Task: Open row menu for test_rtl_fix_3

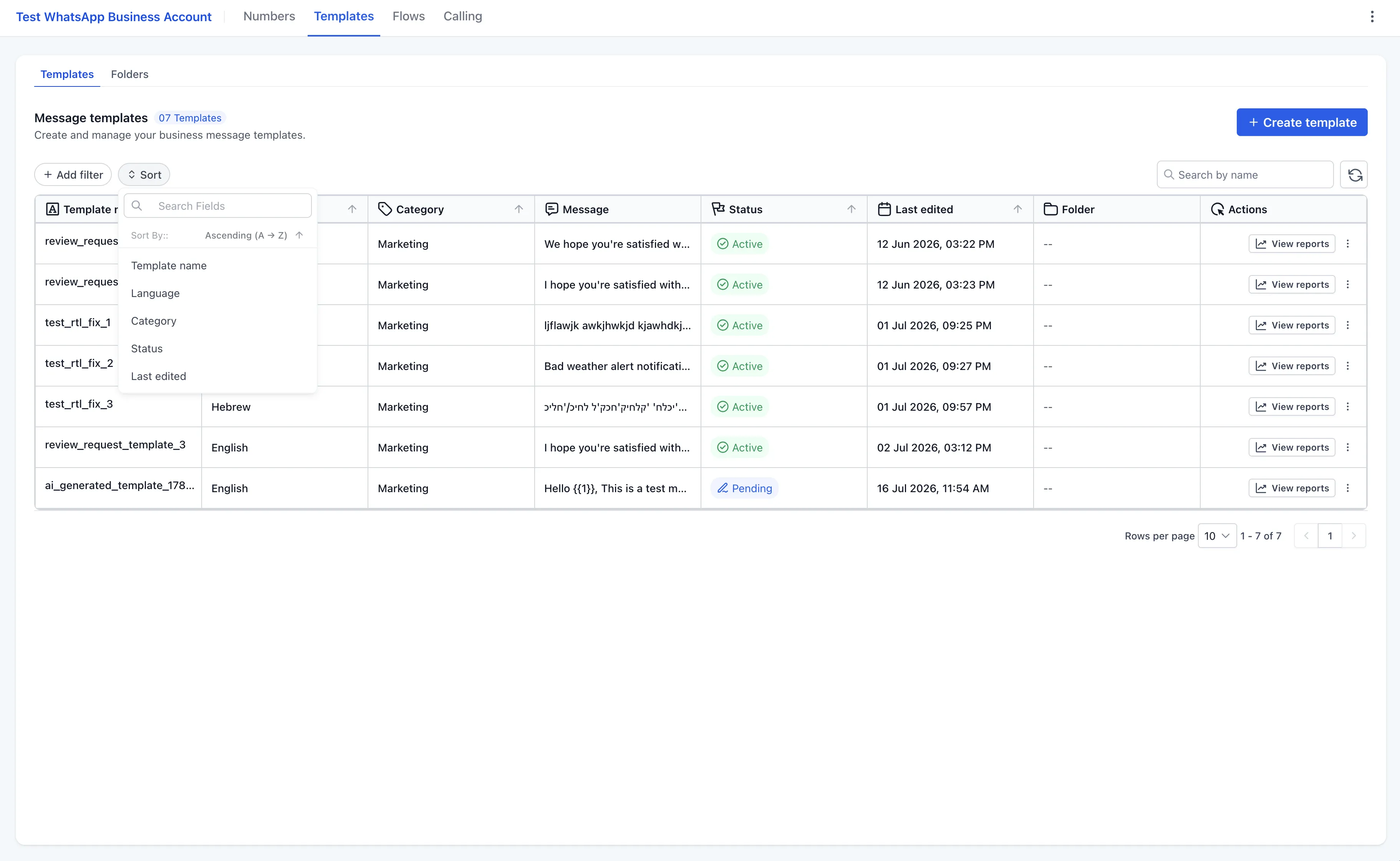Action: click(x=1348, y=406)
